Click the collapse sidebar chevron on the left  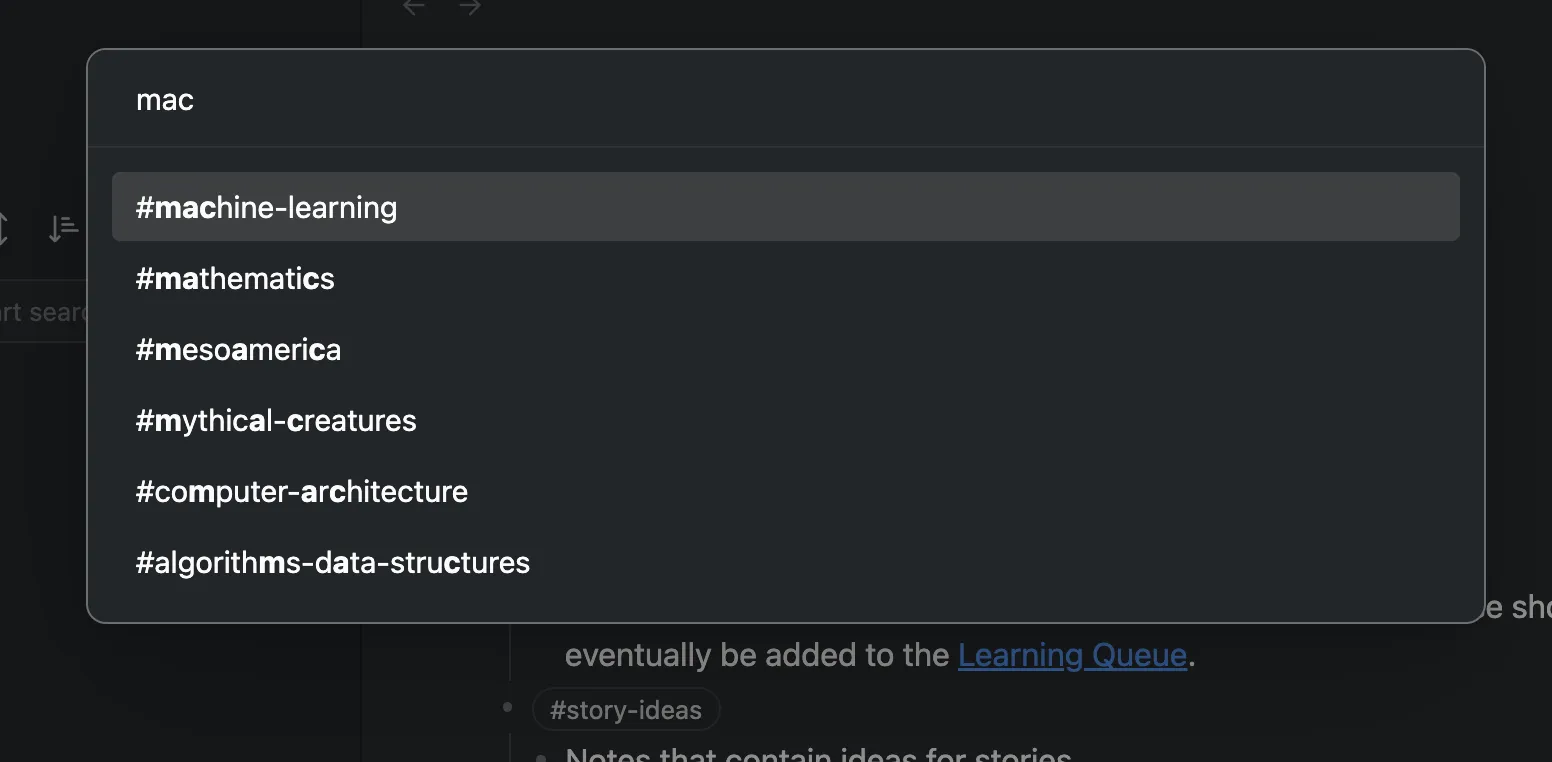pyautogui.click(x=5, y=228)
